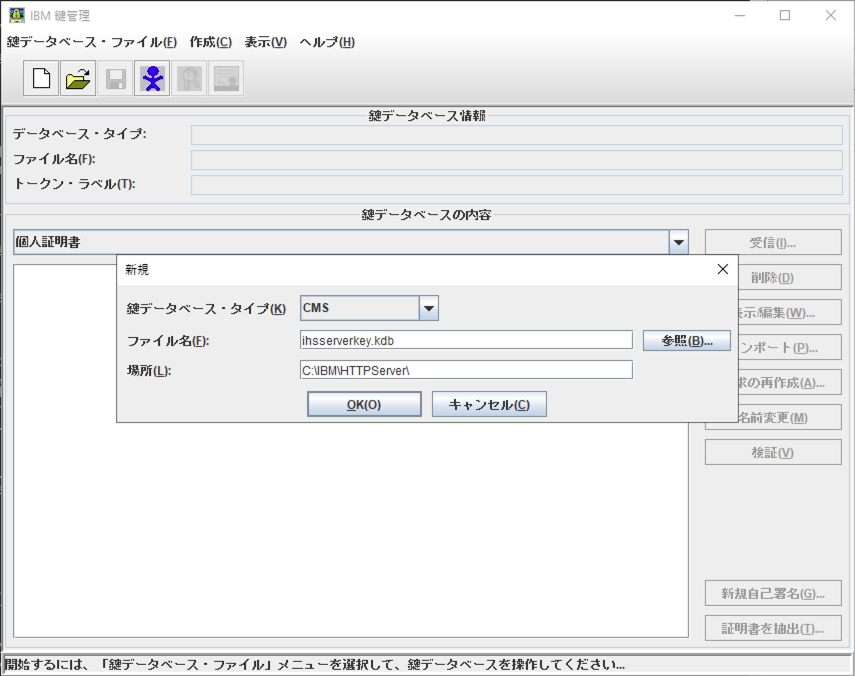Click the main ファイル名 info field
This screenshot has width=855, height=676.
(516, 160)
